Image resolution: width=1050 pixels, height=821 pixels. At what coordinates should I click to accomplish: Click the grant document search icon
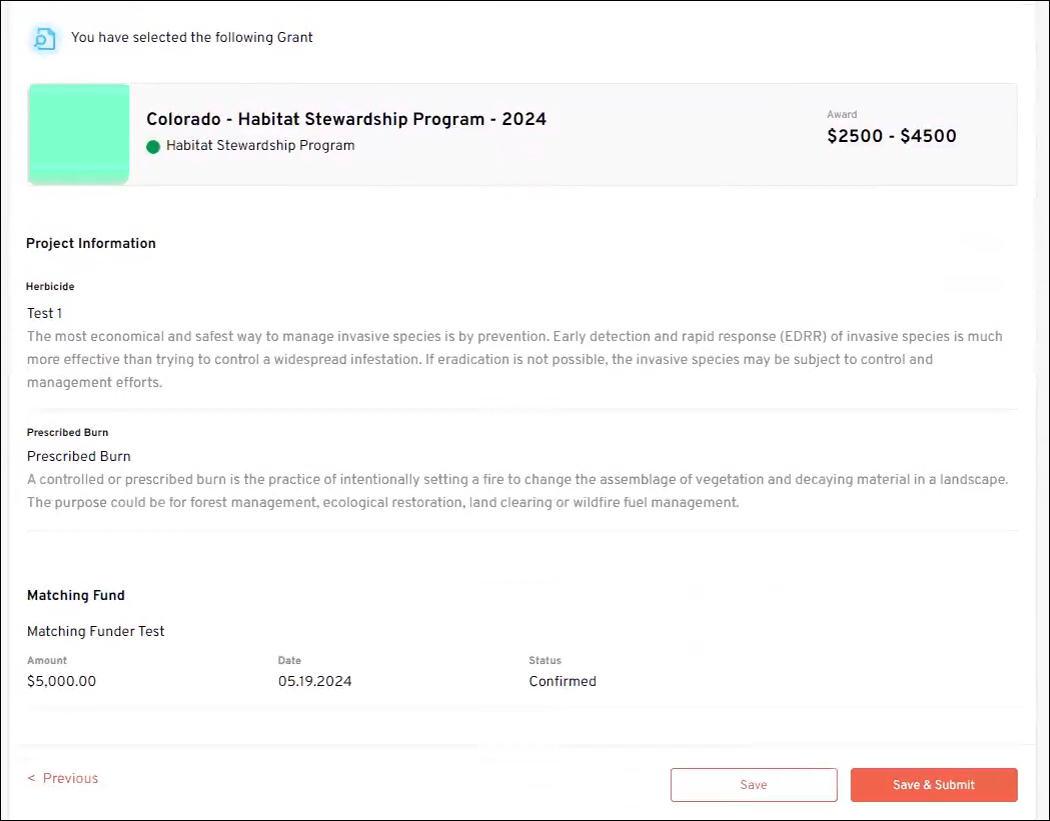(44, 39)
